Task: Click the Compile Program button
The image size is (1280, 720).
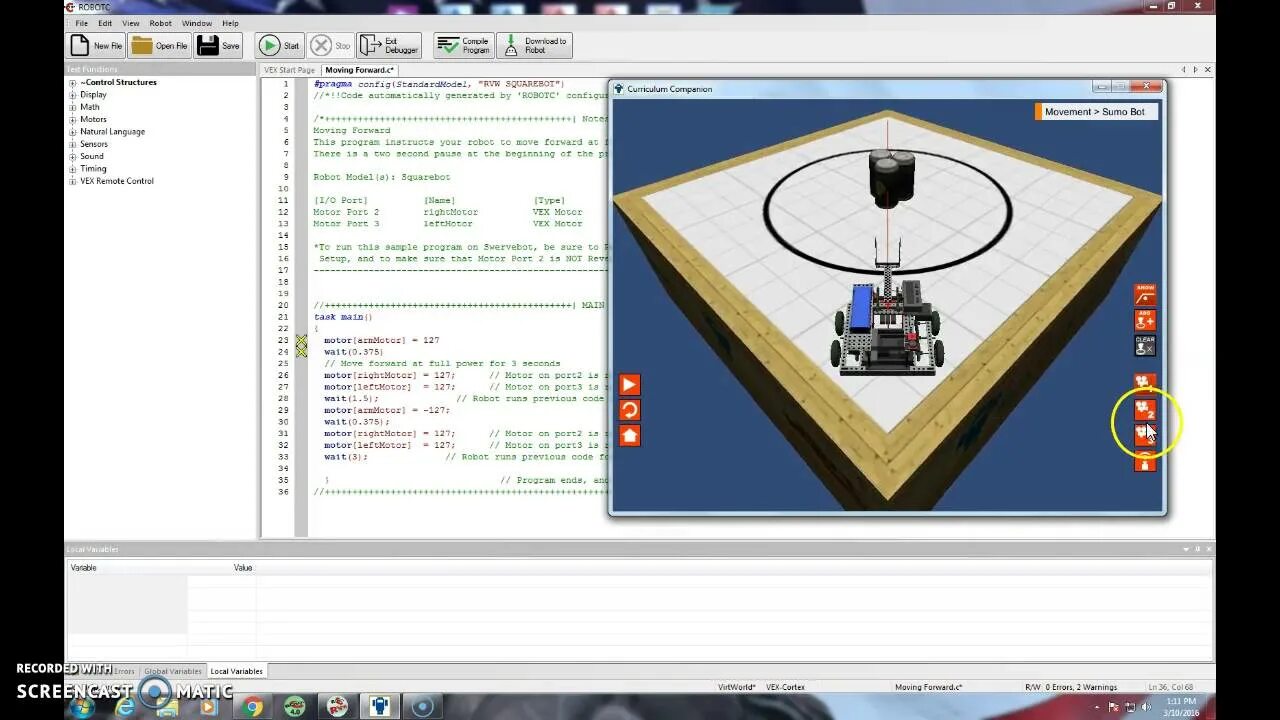Action: [464, 45]
